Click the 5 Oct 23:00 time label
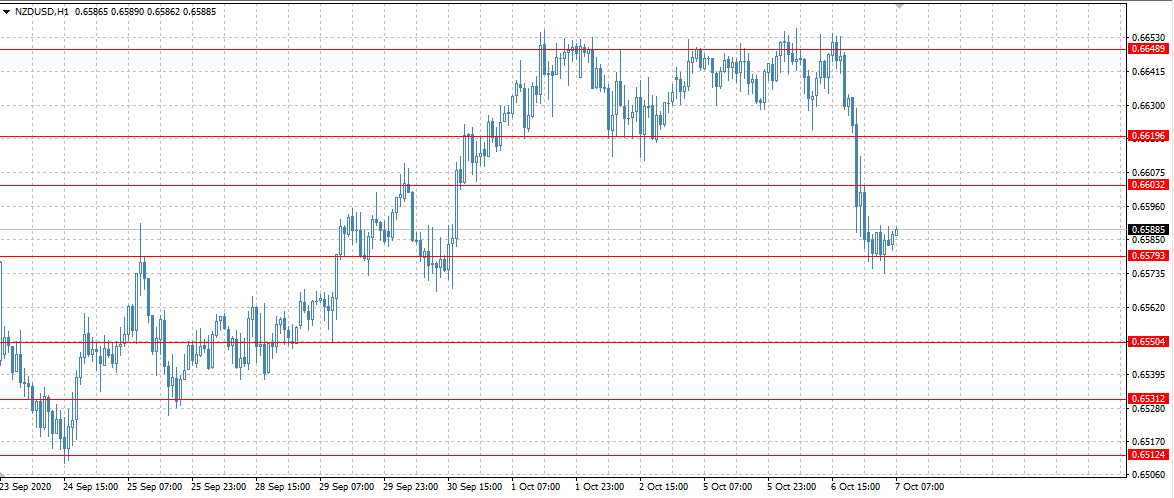 coord(792,487)
